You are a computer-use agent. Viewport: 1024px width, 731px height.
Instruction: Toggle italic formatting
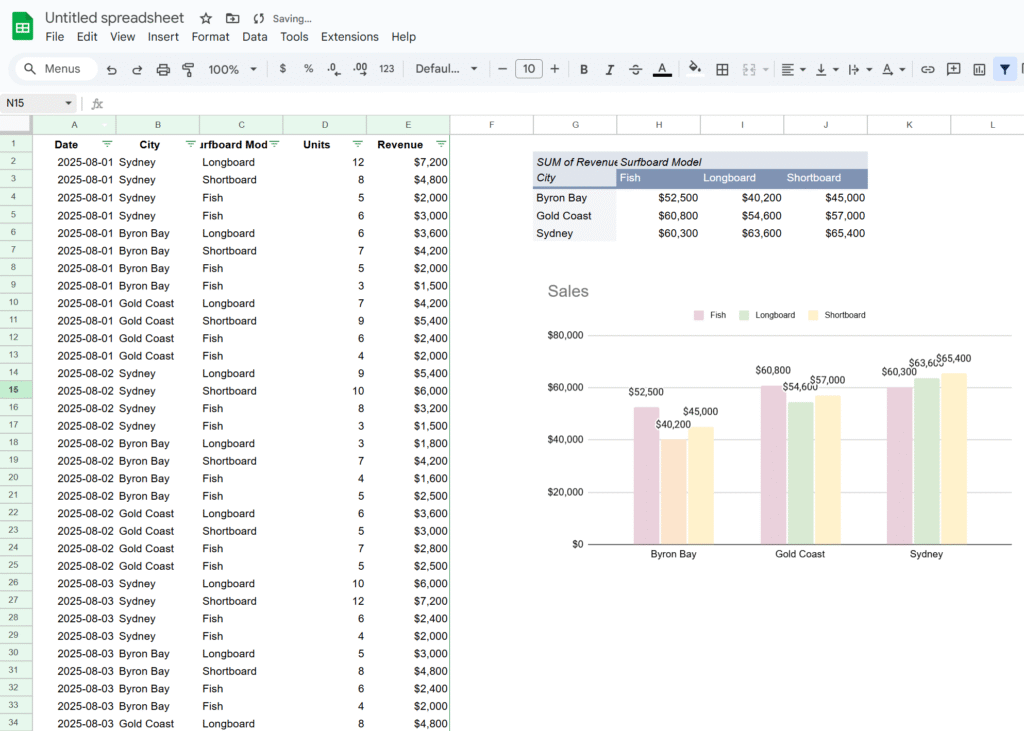609,69
